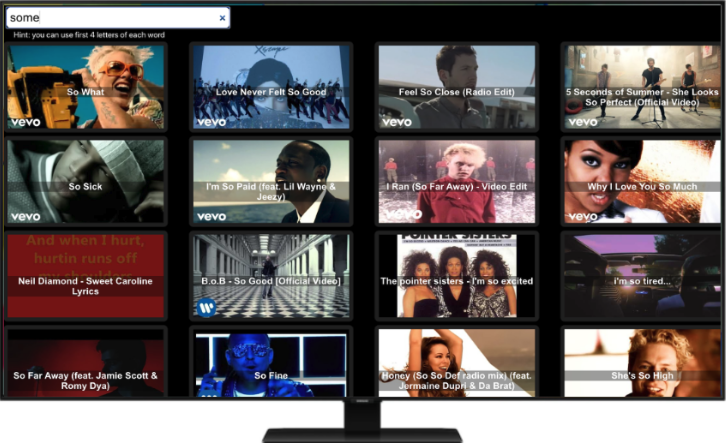Choose the 'So Sick' video tile
726x443 pixels.
pyautogui.click(x=86, y=181)
